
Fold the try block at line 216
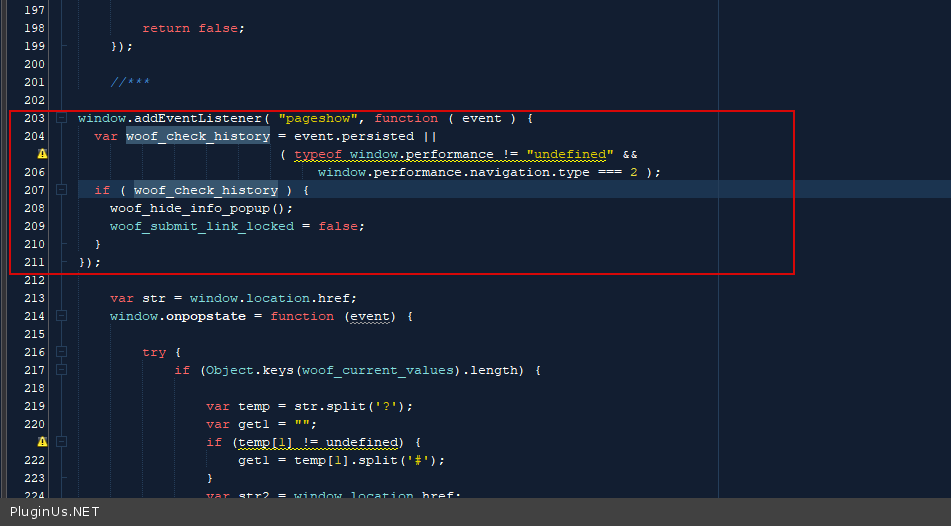[62, 352]
